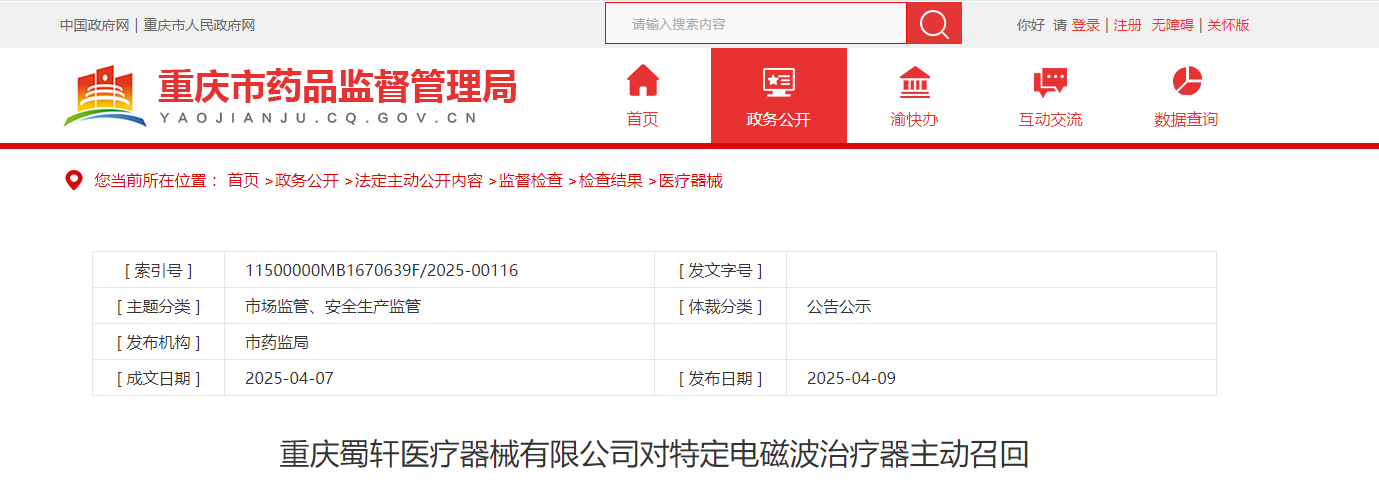Open 监督检查 in breadcrumb
Image resolution: width=1379 pixels, height=484 pixels.
coord(531,181)
